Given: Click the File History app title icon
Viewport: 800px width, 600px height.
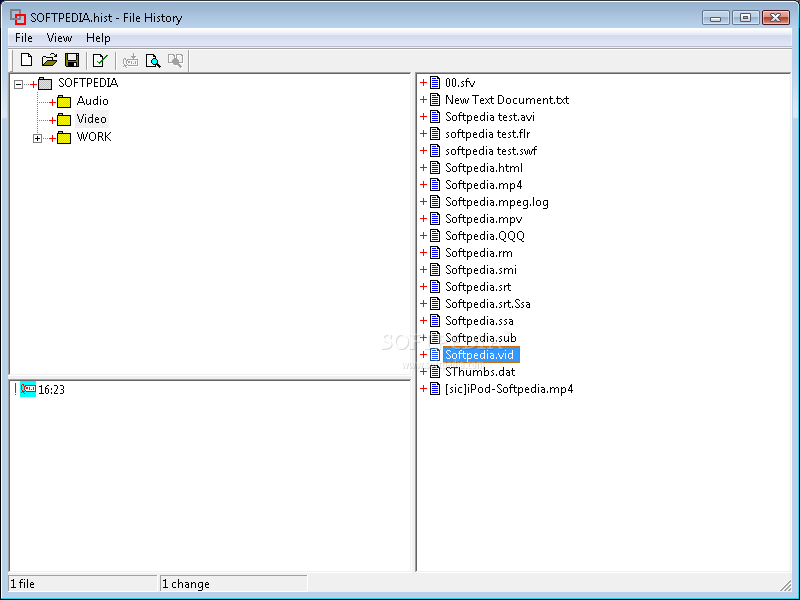Looking at the screenshot, I should 18,17.
